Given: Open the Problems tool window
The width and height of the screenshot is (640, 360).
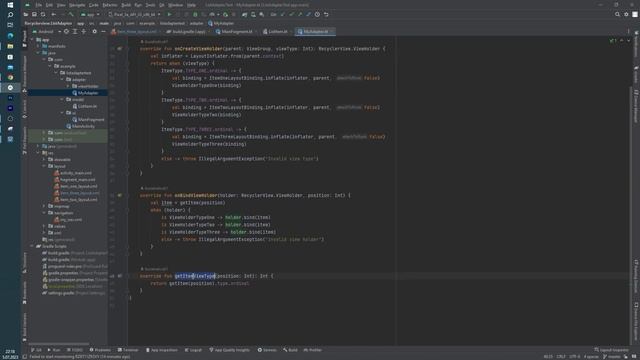Looking at the screenshot, I should pos(100,350).
